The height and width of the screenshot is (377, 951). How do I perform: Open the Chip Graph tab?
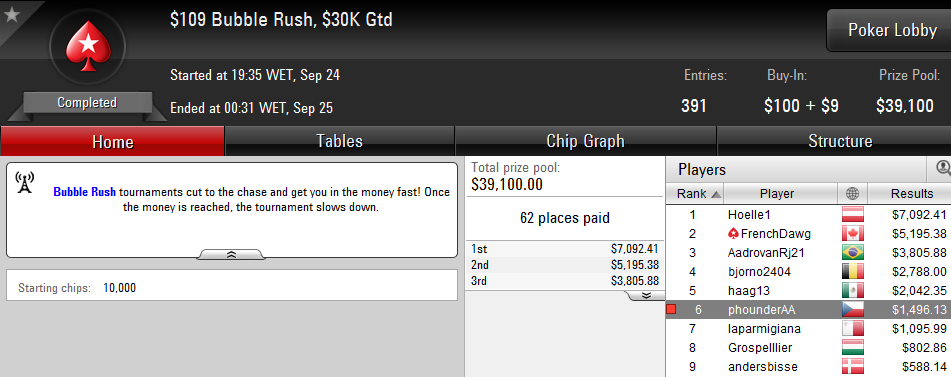tap(585, 141)
